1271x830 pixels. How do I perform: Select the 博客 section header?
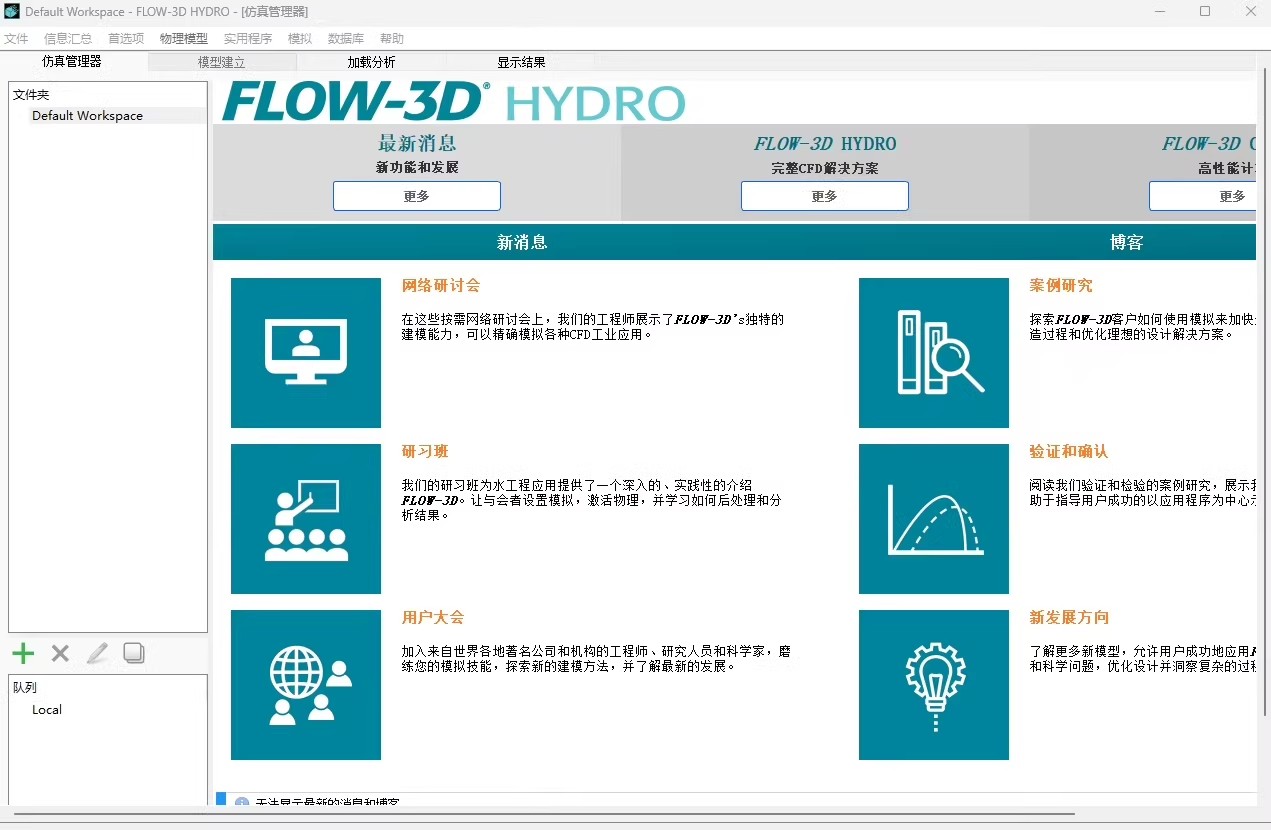(1127, 242)
